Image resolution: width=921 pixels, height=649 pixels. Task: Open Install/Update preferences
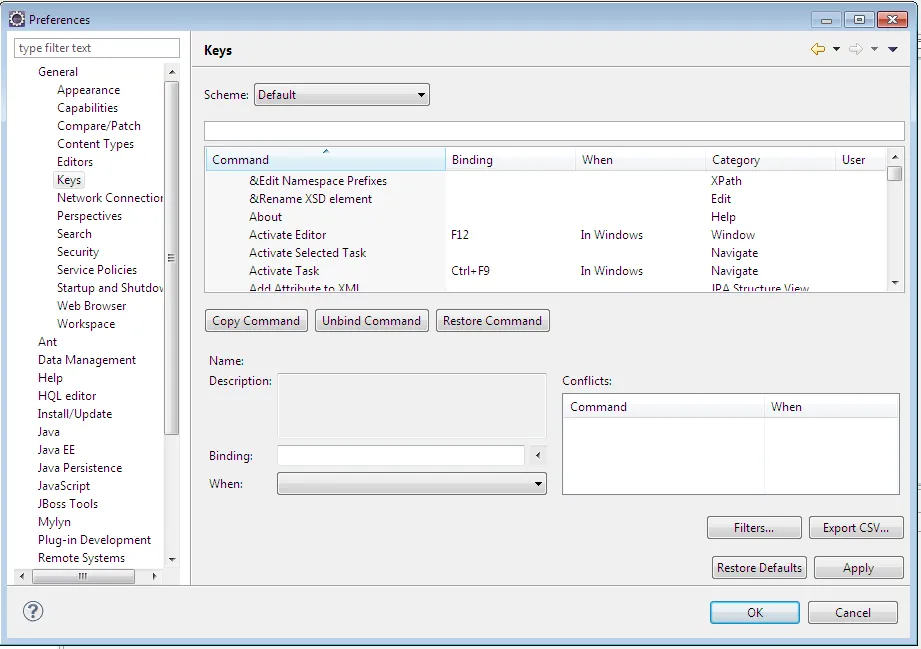[75, 414]
